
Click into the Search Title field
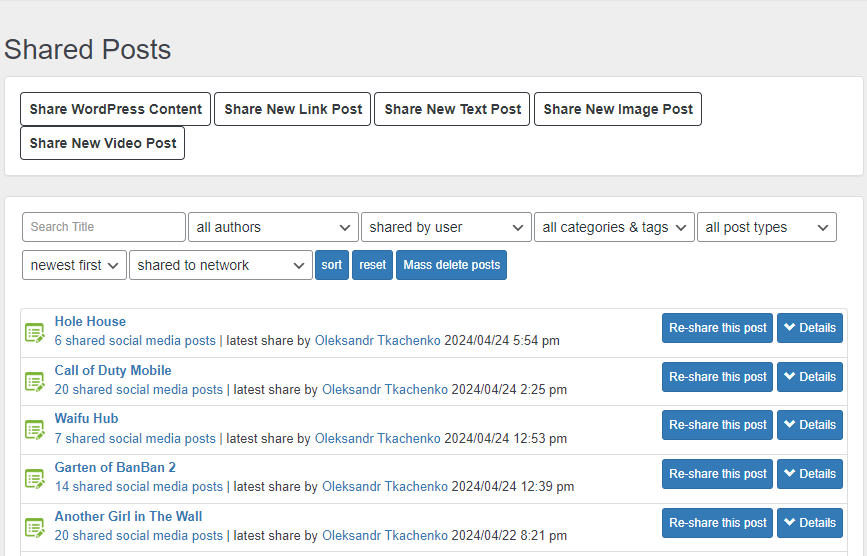(x=103, y=227)
